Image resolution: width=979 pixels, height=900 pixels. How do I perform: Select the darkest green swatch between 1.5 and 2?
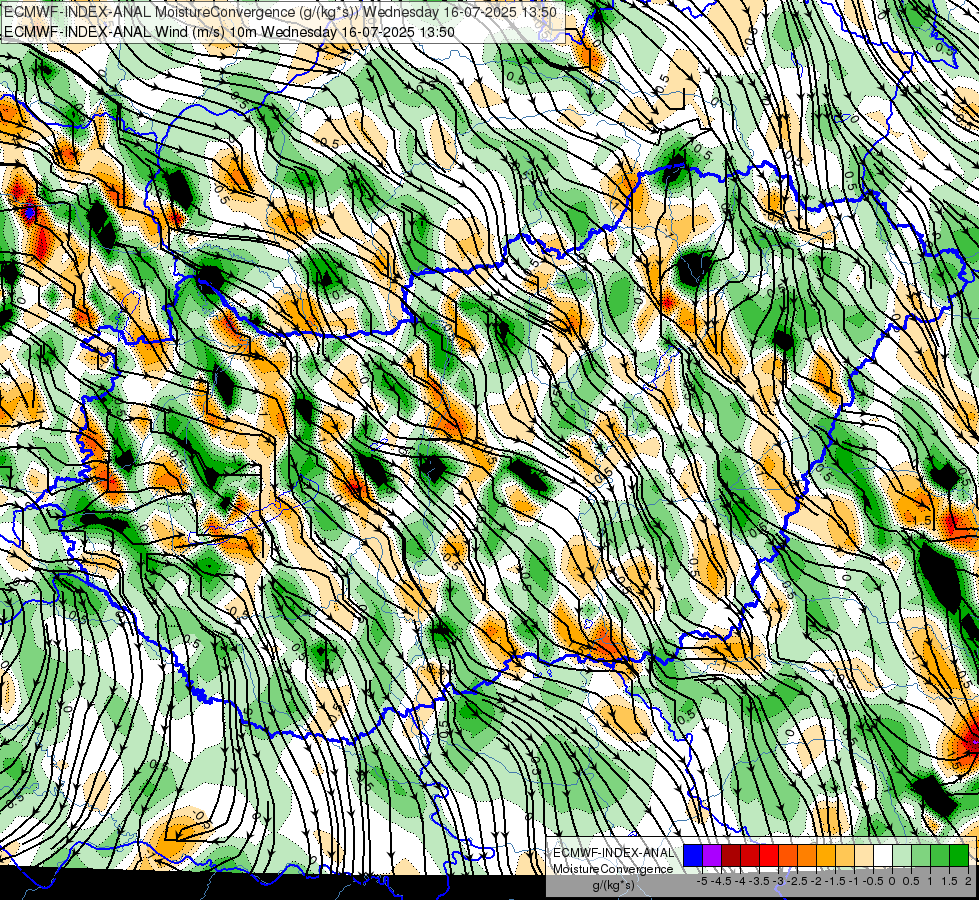(x=958, y=855)
